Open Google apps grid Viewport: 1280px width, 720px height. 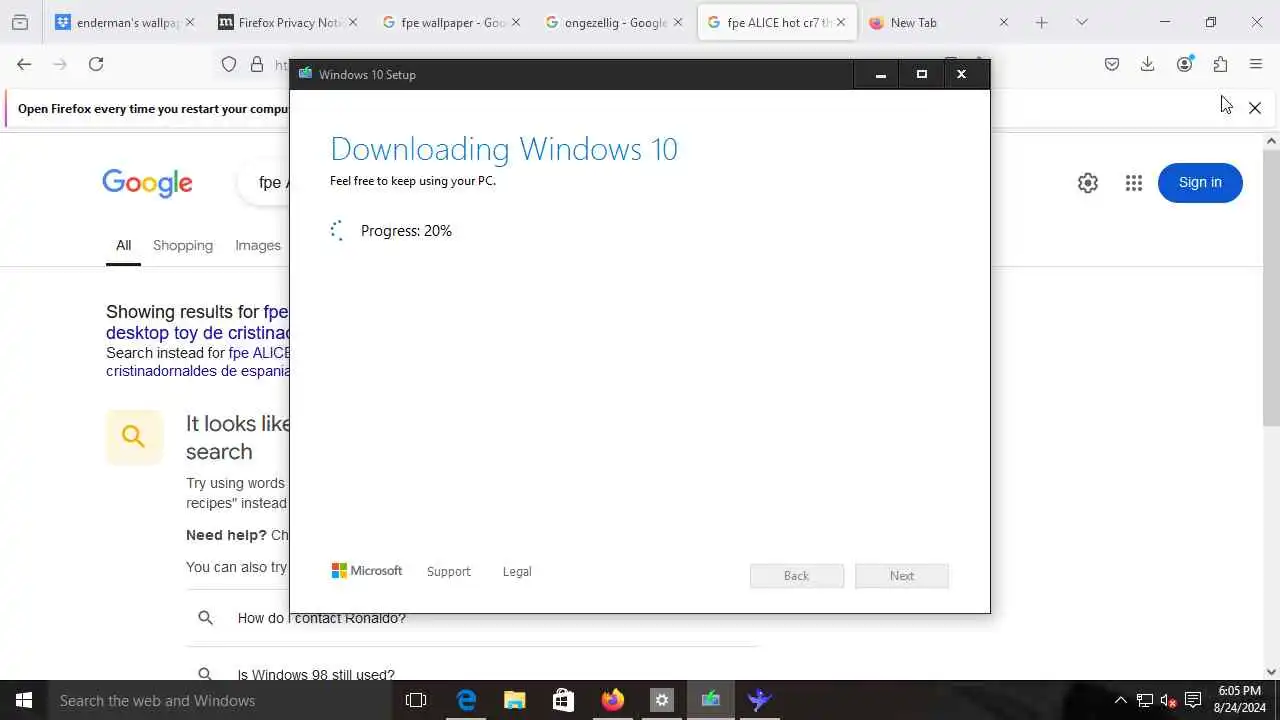pyautogui.click(x=1133, y=183)
